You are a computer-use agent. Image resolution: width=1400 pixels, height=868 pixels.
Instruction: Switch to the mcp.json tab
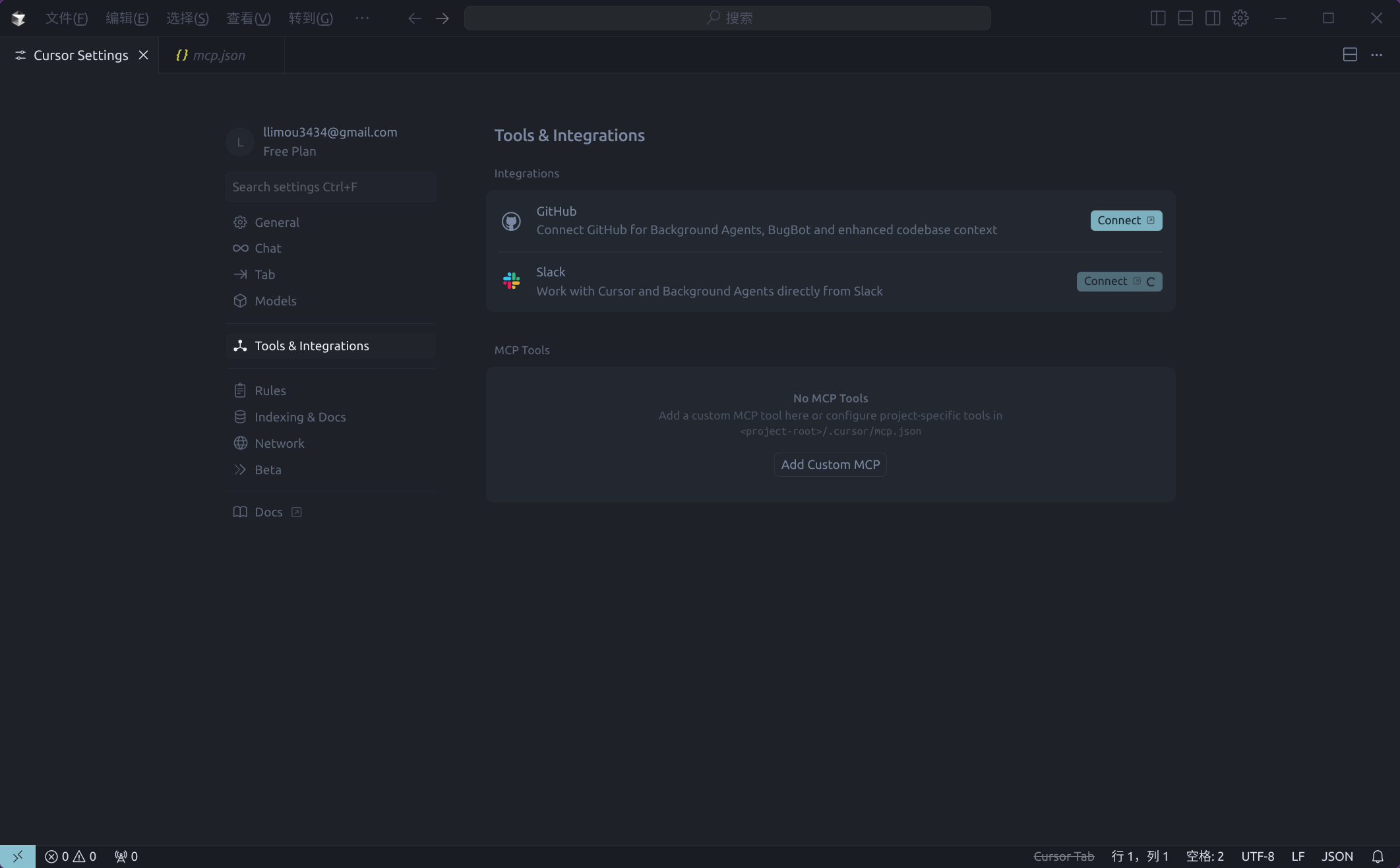point(218,55)
